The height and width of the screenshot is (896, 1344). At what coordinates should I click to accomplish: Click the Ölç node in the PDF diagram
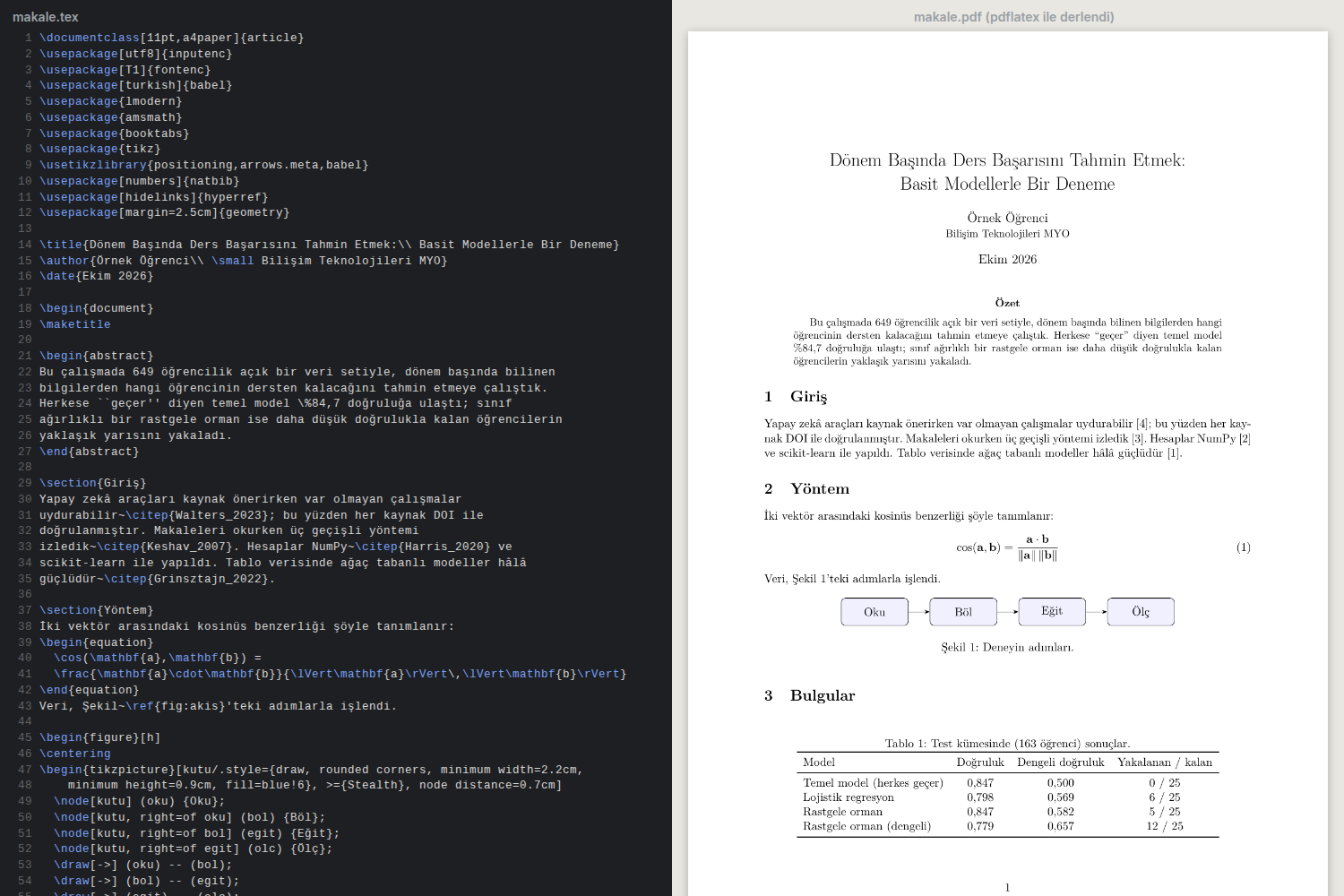coord(1141,612)
